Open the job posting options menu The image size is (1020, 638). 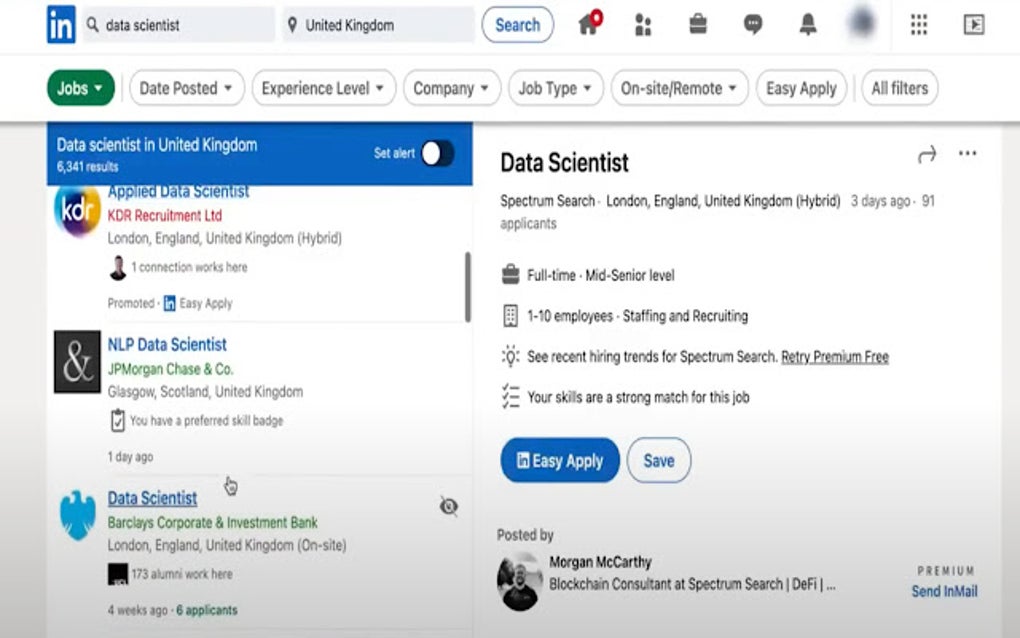[x=967, y=153]
